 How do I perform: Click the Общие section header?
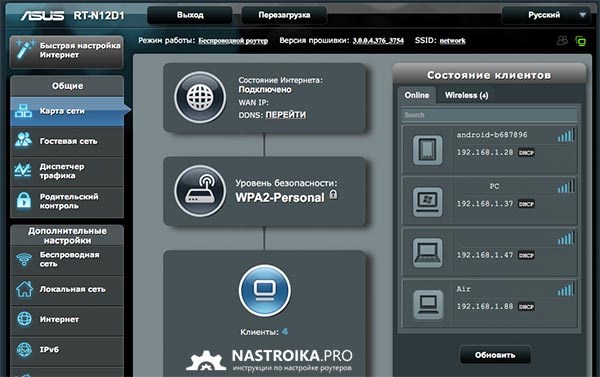pyautogui.click(x=67, y=86)
